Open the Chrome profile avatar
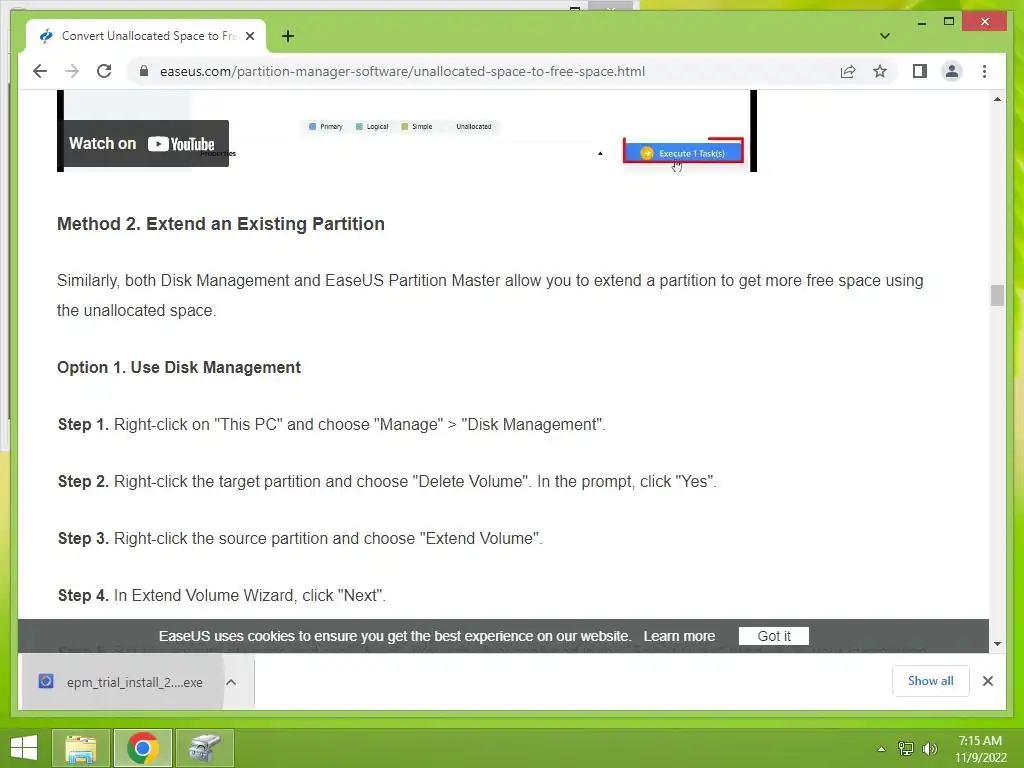Image resolution: width=1024 pixels, height=768 pixels. pyautogui.click(x=952, y=71)
